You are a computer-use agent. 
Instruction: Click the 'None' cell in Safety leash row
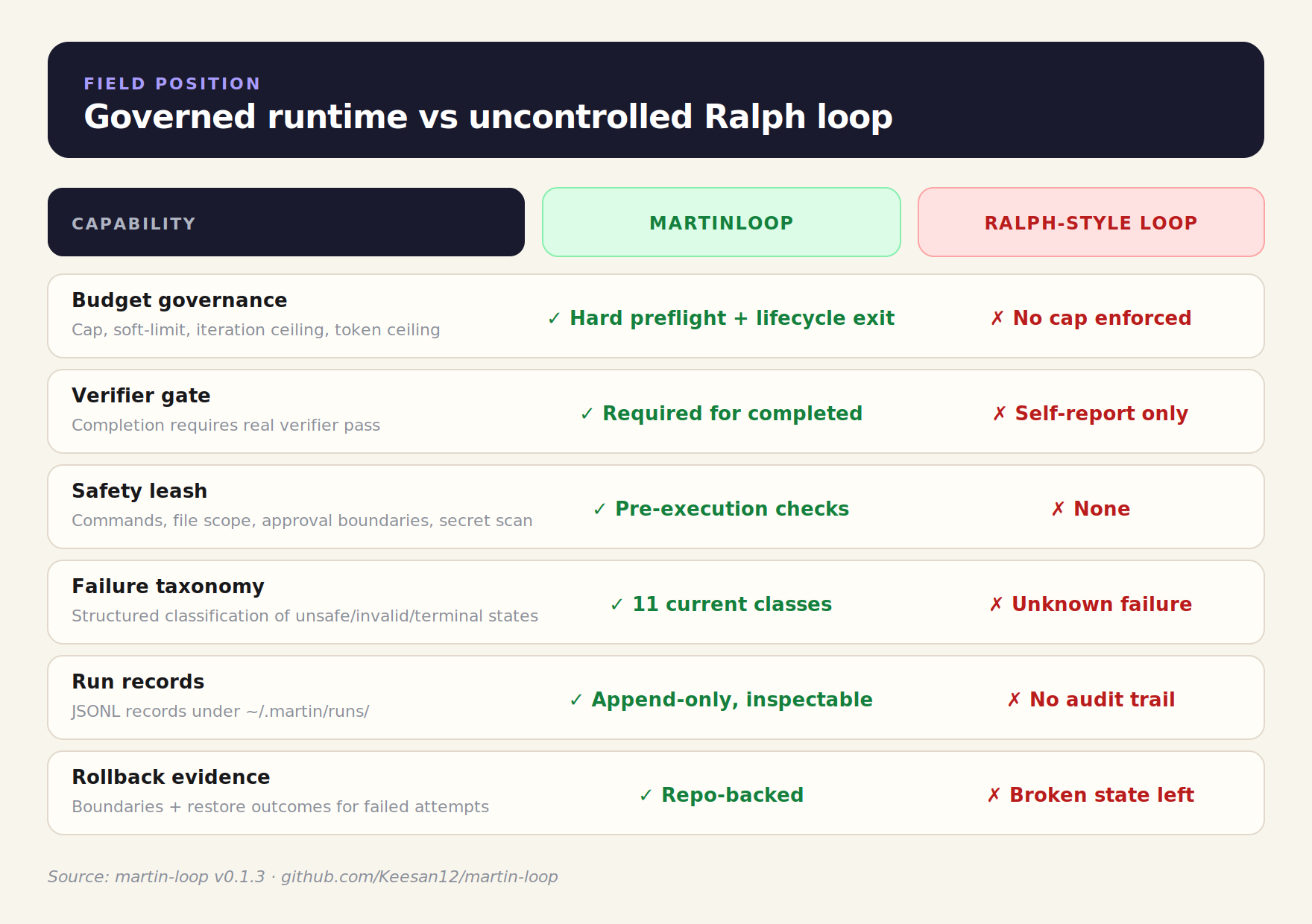[1091, 509]
